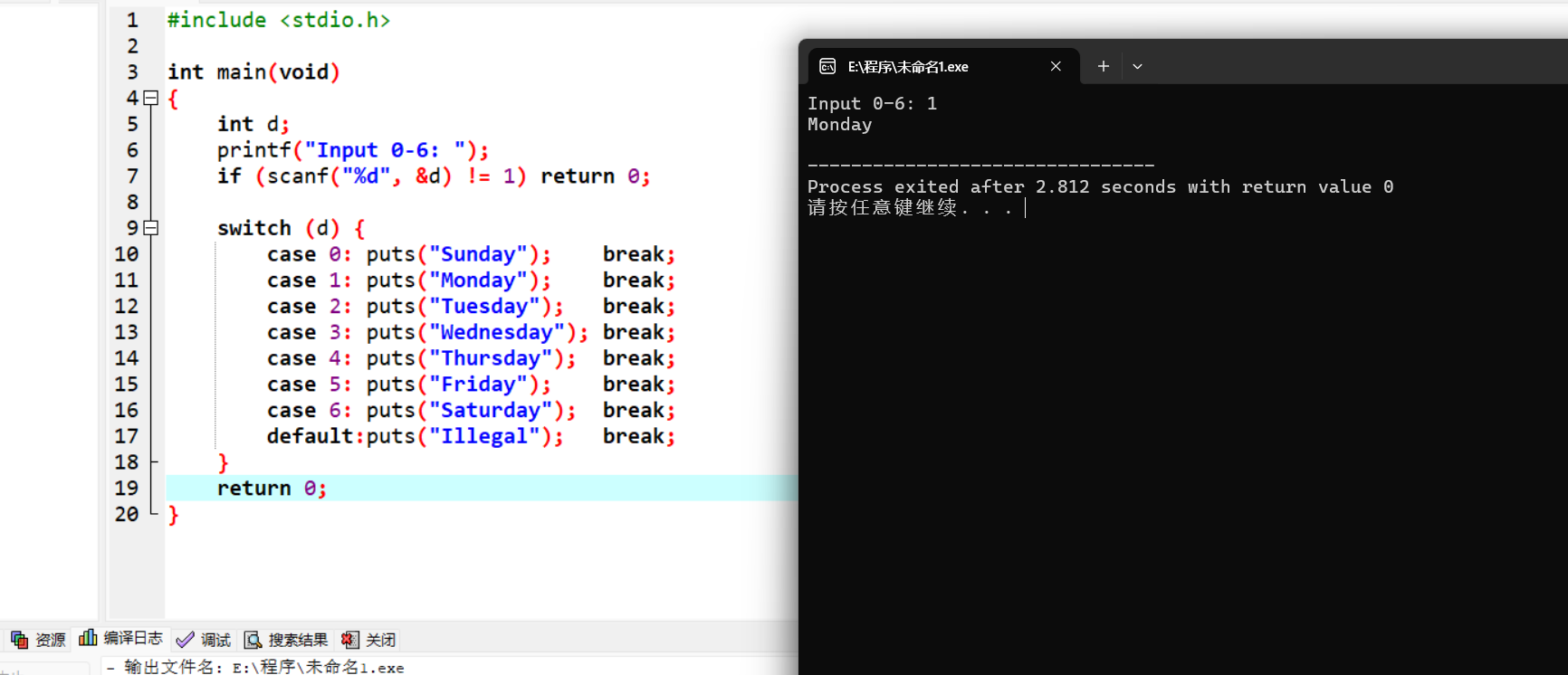This screenshot has height=675, width=1568.
Task: Switch to the 编译日志 compile log tab
Action: (120, 639)
